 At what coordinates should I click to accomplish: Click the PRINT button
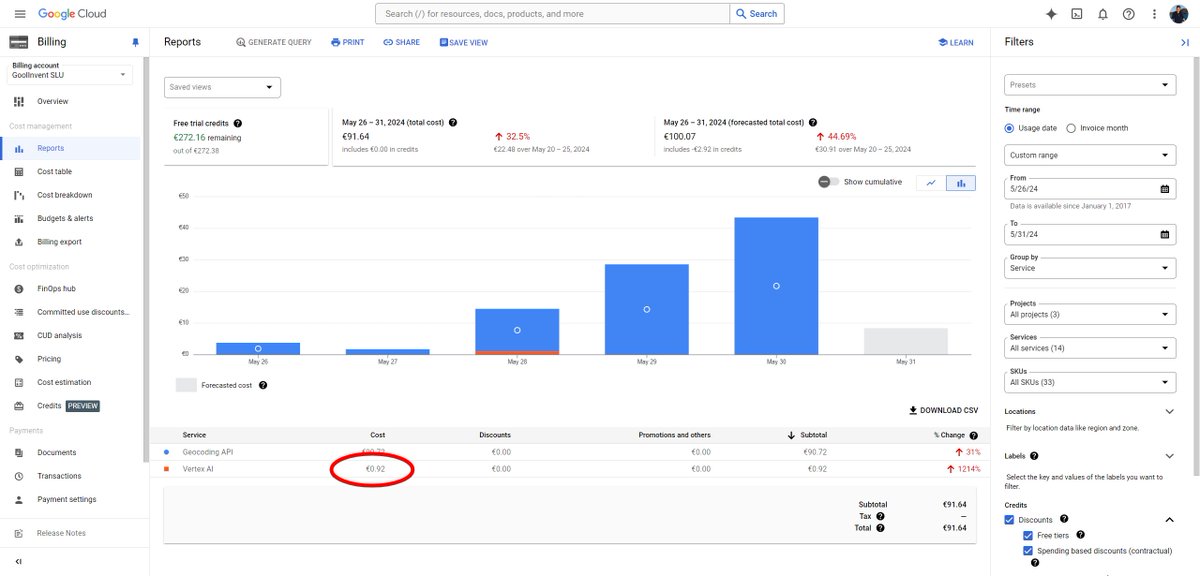pyautogui.click(x=347, y=43)
